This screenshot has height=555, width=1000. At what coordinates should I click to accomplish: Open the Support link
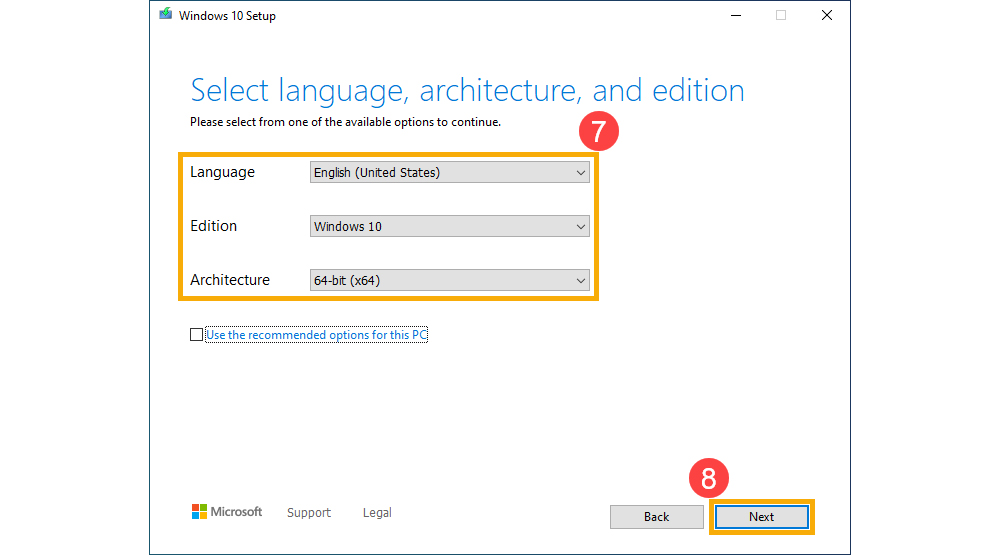(309, 512)
